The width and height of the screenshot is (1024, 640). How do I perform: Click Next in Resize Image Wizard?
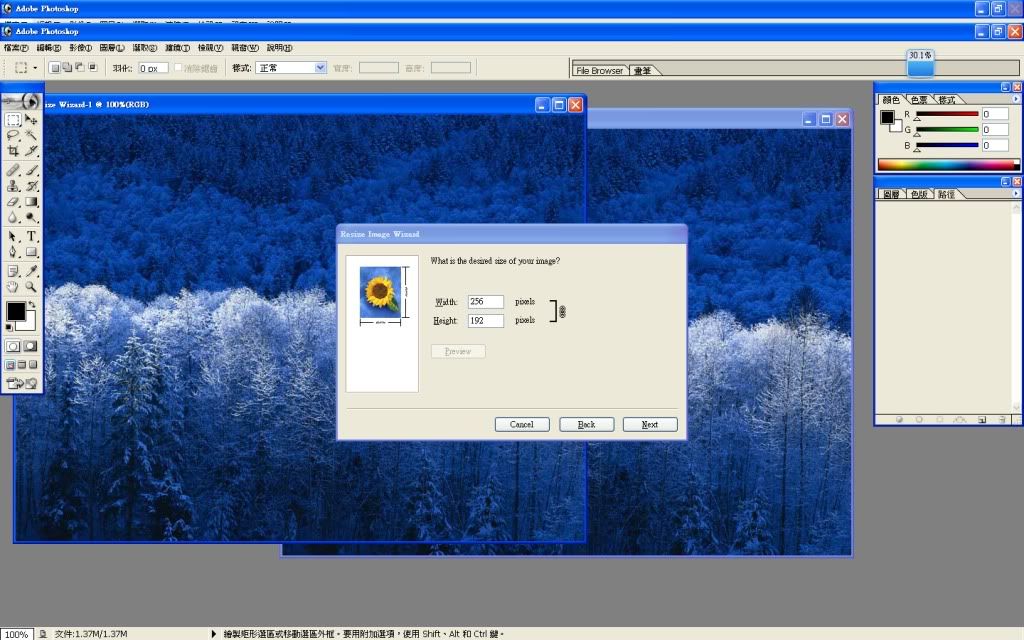[650, 424]
